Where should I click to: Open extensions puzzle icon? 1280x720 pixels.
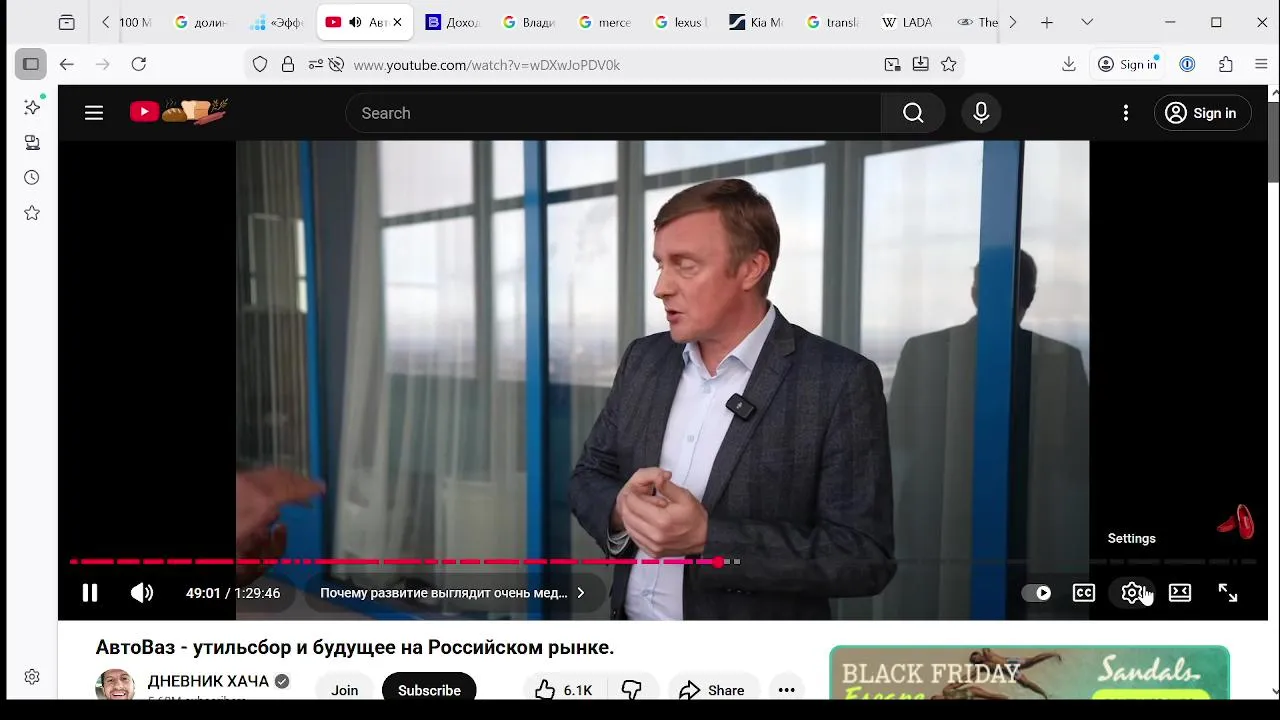click(x=1226, y=64)
